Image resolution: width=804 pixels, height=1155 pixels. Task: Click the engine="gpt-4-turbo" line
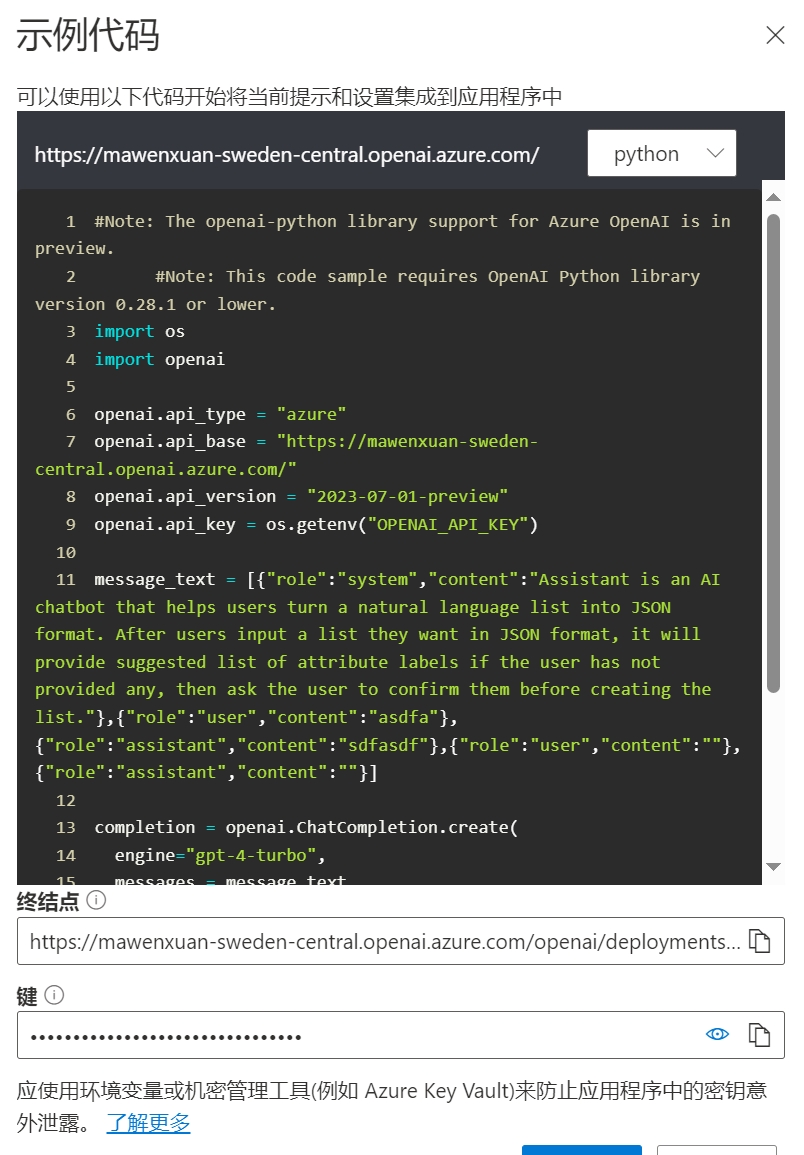point(220,855)
